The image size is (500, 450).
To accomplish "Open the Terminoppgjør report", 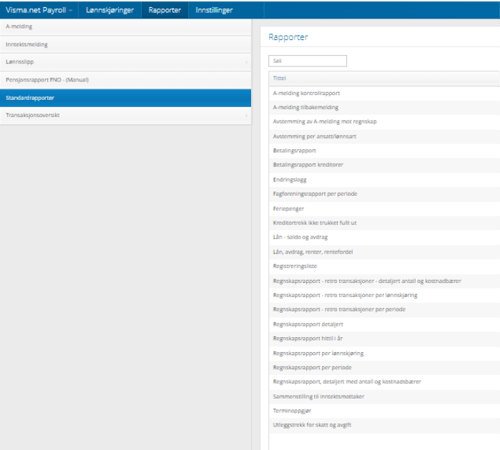I will click(x=292, y=411).
